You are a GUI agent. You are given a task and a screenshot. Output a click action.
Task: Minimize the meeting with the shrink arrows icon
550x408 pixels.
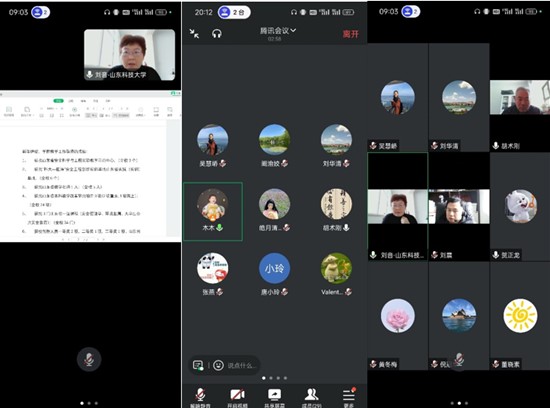point(194,34)
